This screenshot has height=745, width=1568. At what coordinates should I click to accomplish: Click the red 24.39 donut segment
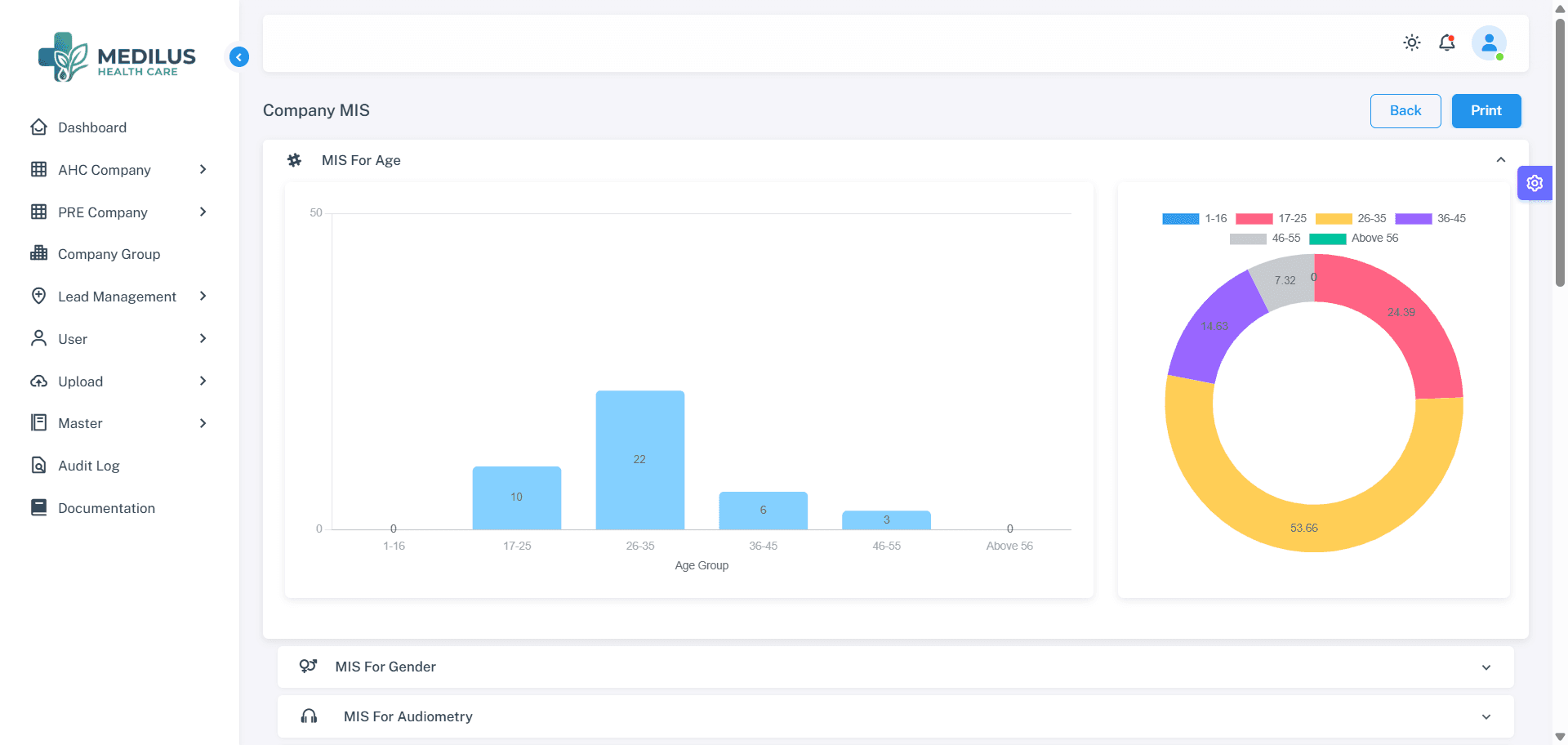pyautogui.click(x=1401, y=315)
